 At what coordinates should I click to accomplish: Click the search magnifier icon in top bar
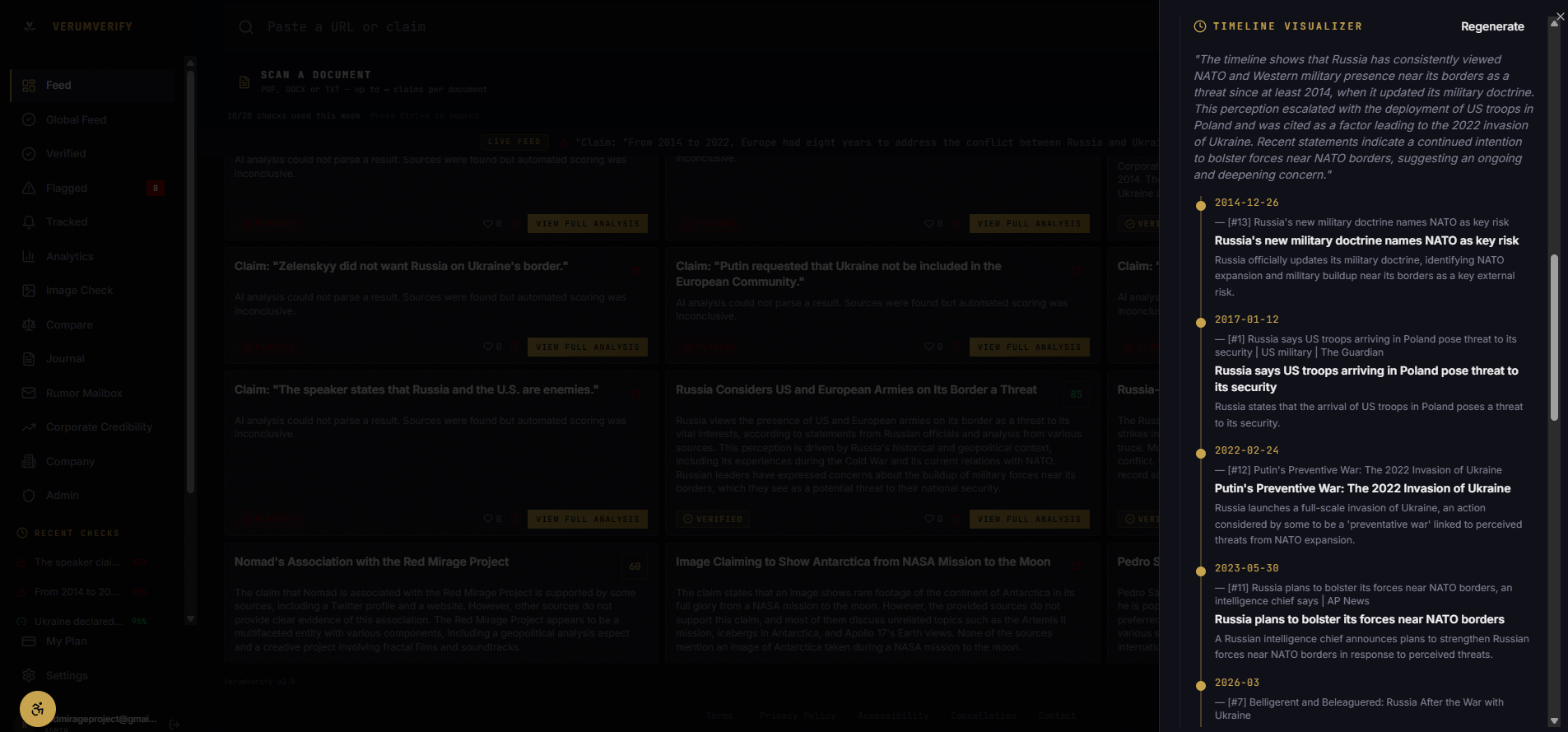[246, 27]
